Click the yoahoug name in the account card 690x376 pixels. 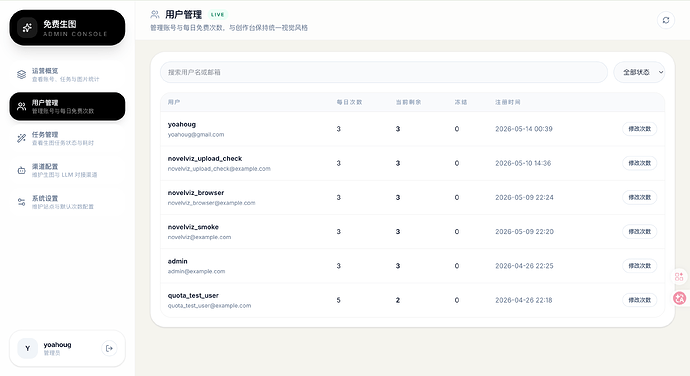tap(57, 345)
